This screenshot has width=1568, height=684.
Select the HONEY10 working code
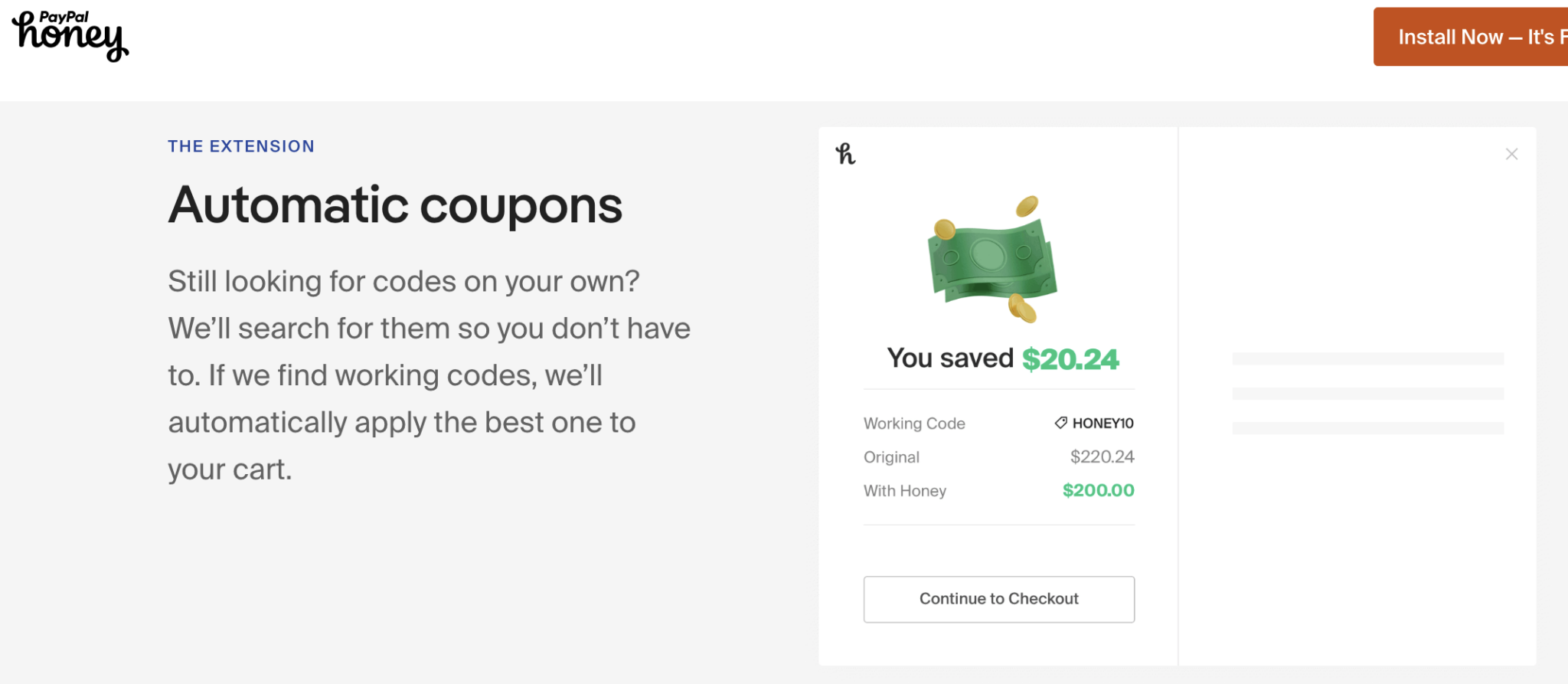1102,423
